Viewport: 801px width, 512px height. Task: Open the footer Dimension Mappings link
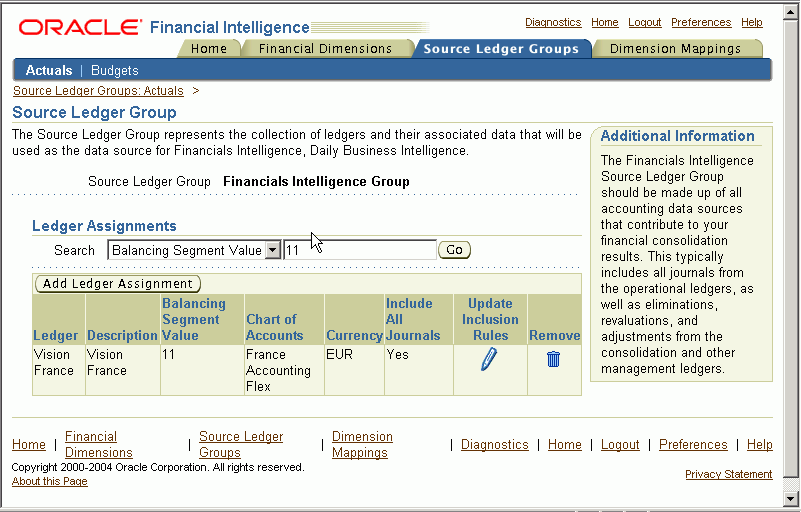(362, 445)
